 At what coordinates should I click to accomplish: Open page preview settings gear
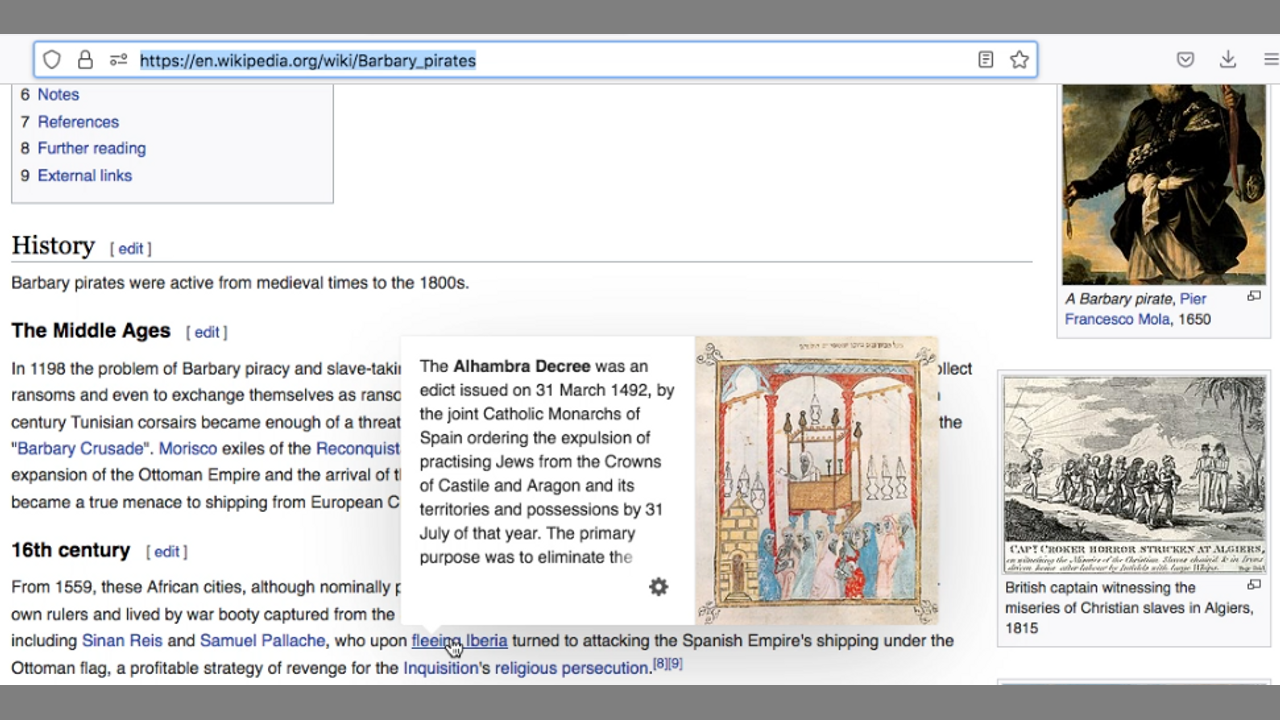658,587
